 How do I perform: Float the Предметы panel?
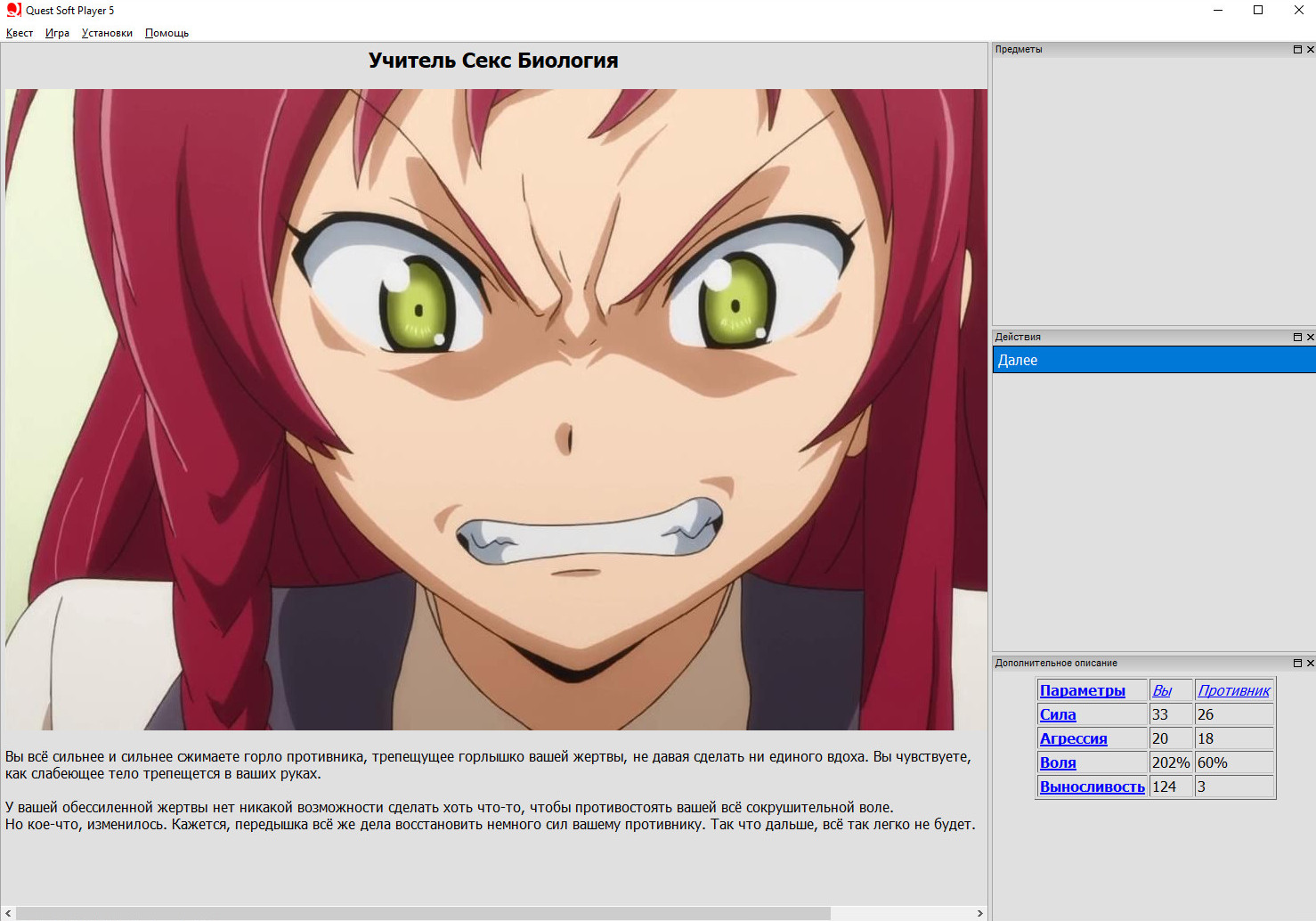1297,50
